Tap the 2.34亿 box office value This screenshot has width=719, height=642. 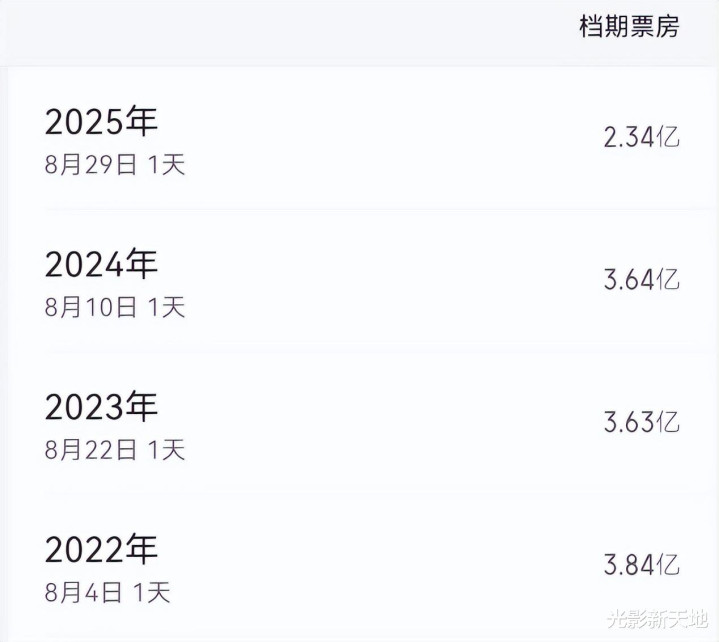click(641, 137)
